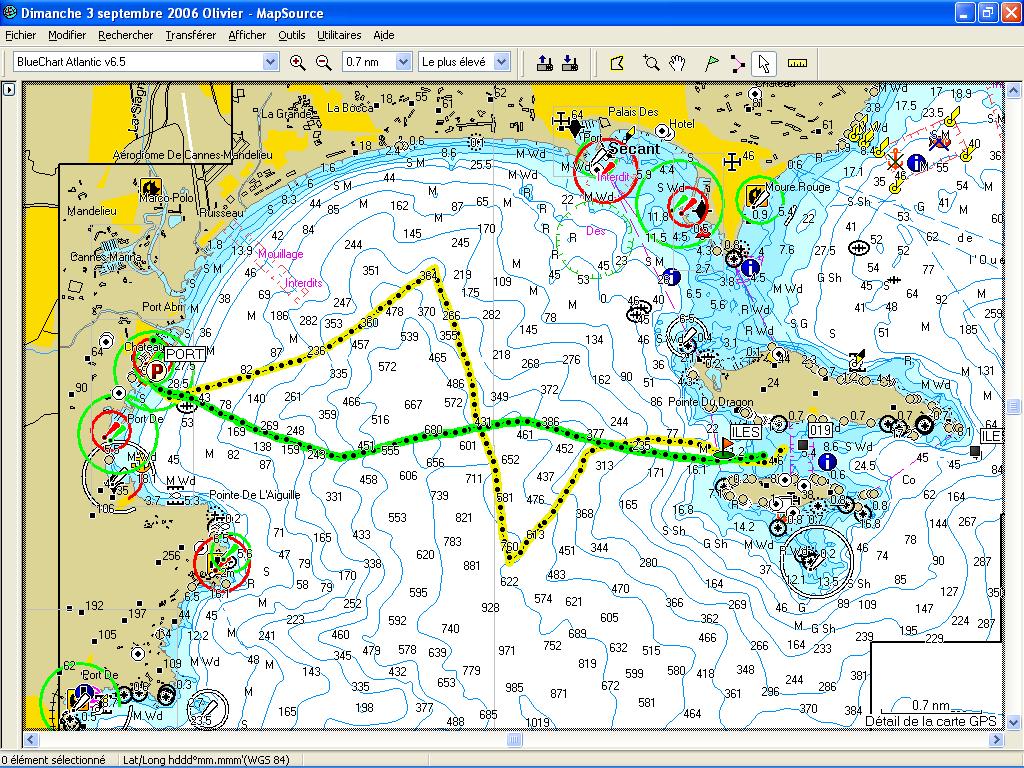
Task: Click the horizontal scrollbar left arrow
Action: coord(31,740)
